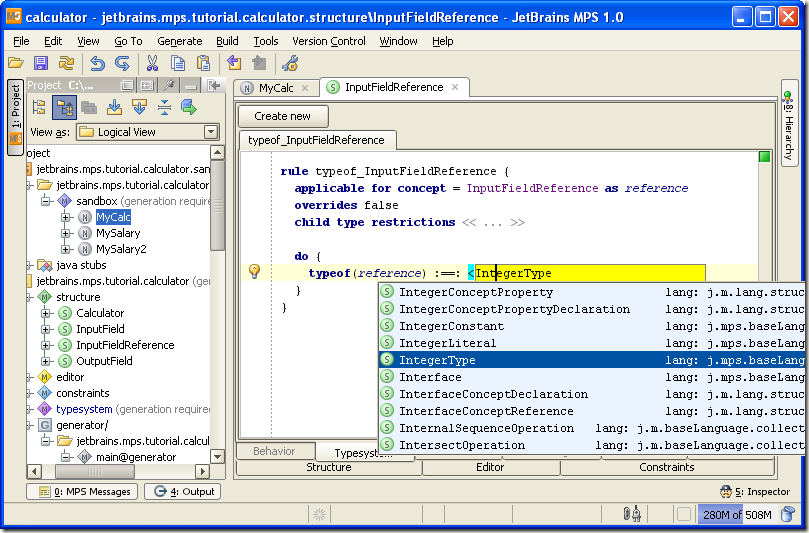Click the disabled Forward navigation icon
809x533 pixels.
pos(259,63)
